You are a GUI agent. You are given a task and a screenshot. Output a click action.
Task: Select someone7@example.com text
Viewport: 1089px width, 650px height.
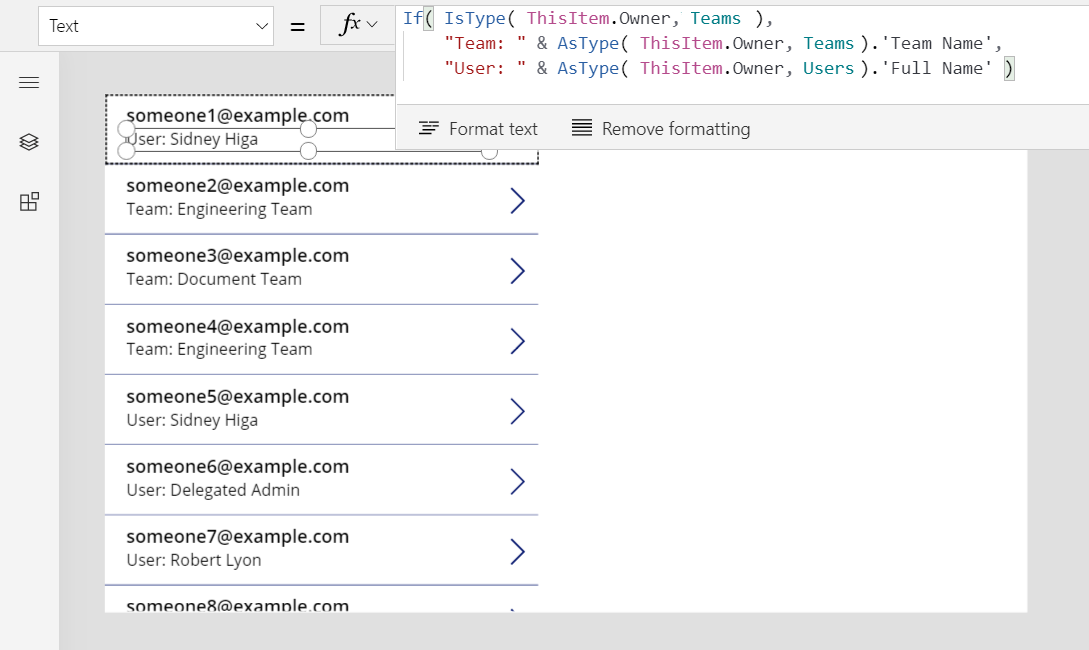pyautogui.click(x=238, y=537)
